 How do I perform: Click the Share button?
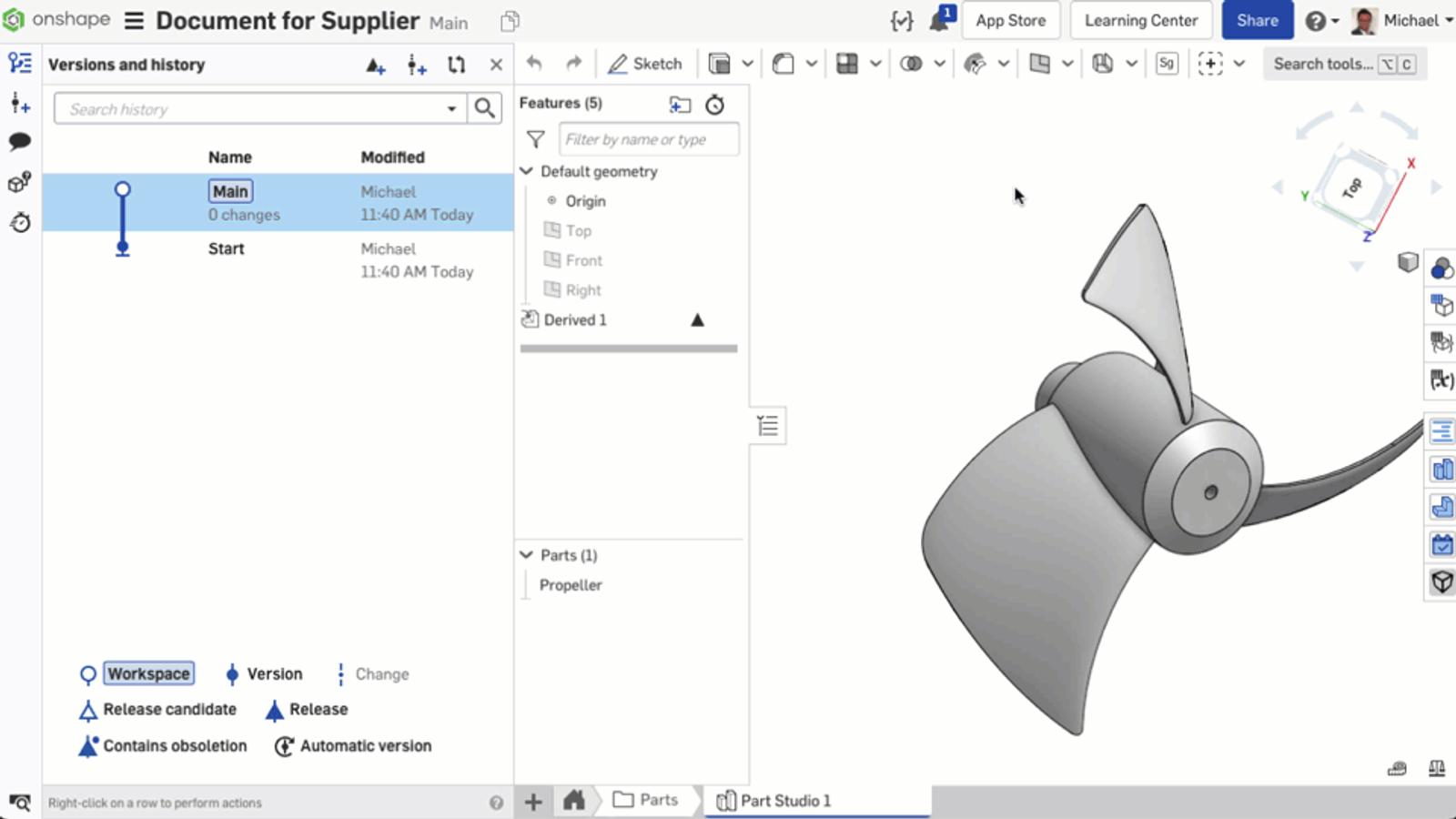coord(1257,20)
